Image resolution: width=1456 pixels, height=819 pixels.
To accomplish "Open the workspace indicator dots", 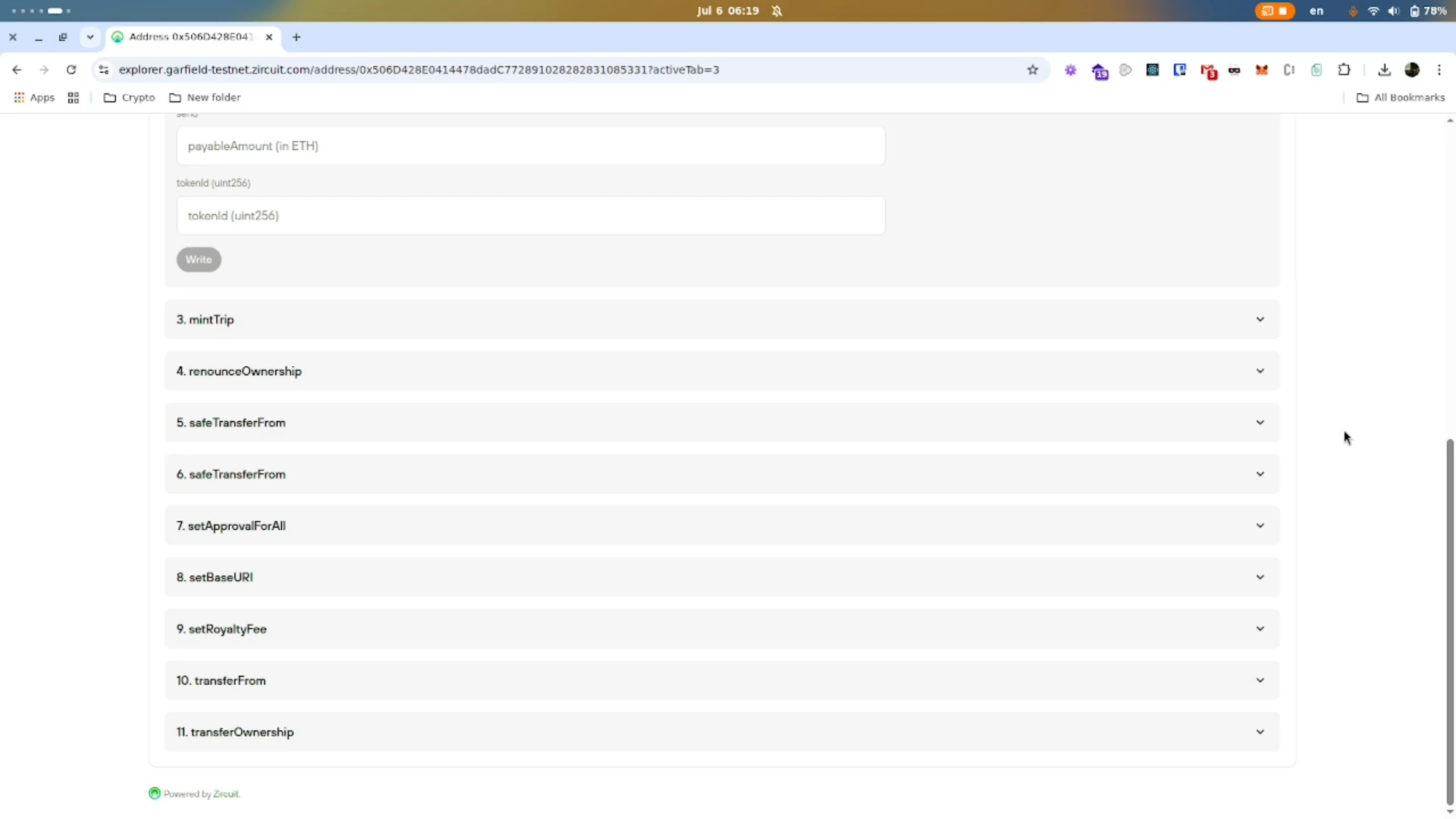I will (x=41, y=11).
